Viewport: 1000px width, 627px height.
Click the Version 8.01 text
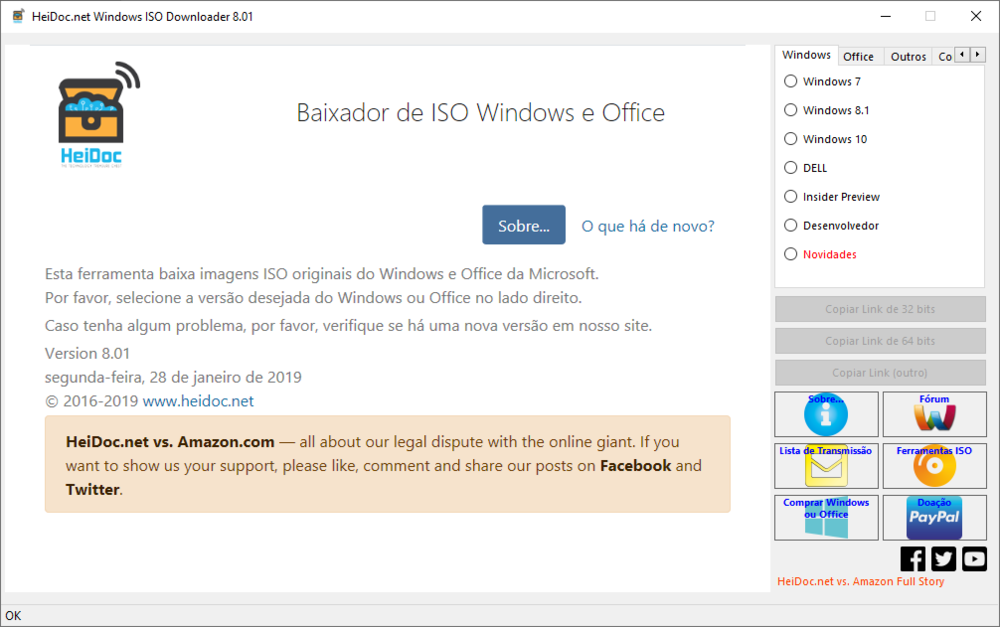tap(87, 353)
